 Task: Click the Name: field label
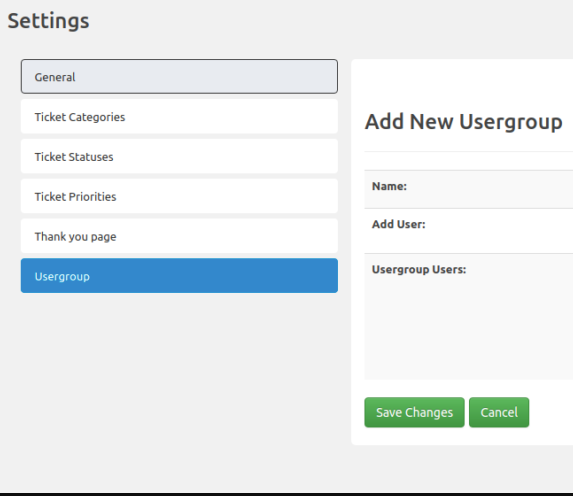point(389,186)
